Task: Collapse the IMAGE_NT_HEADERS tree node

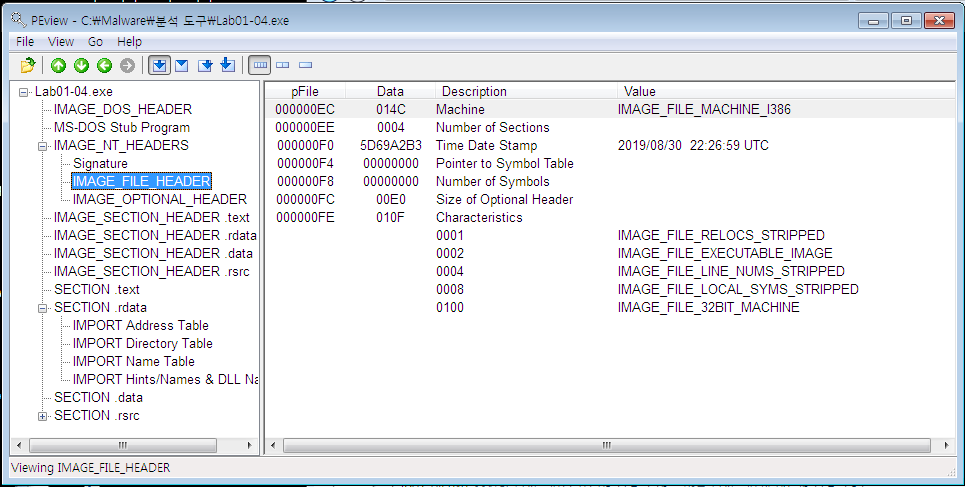Action: (42, 147)
